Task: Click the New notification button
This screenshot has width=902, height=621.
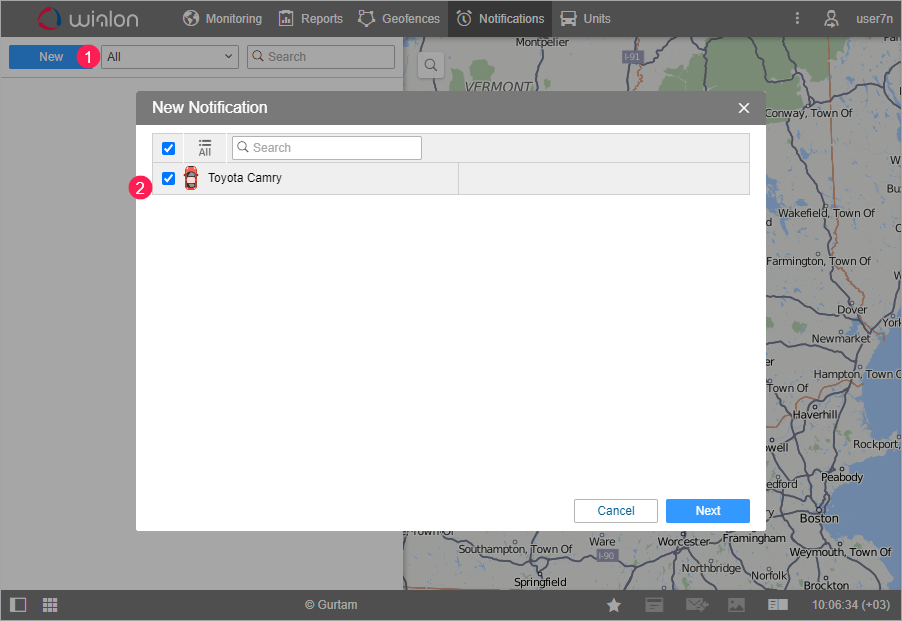Action: [51, 57]
